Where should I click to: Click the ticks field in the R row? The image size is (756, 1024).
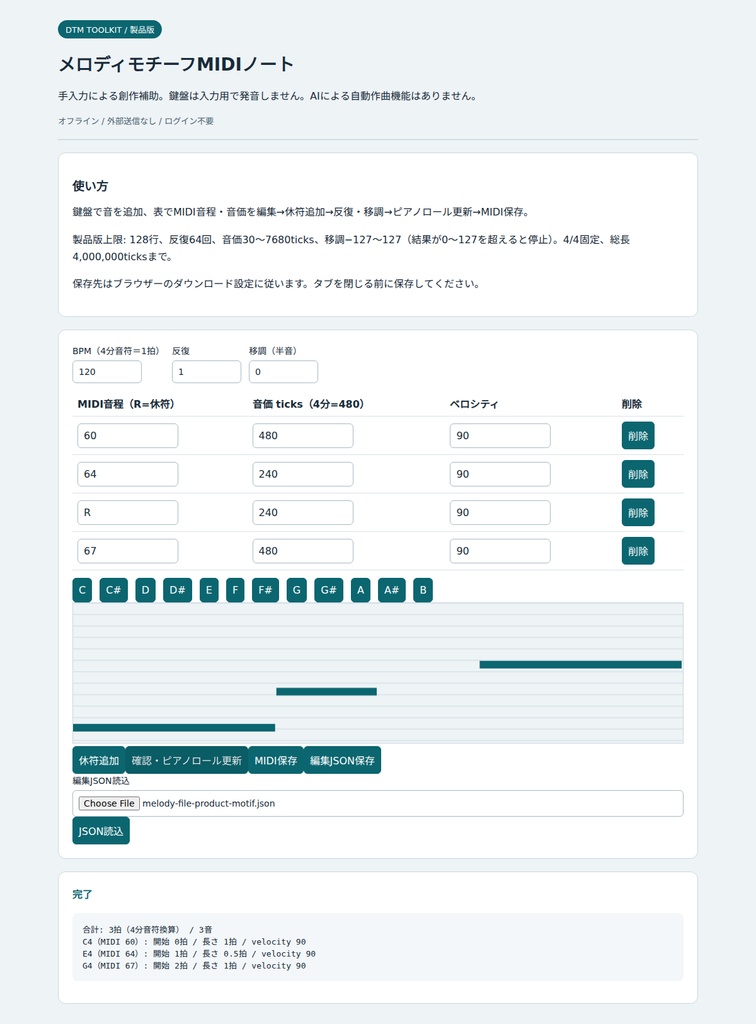click(303, 513)
